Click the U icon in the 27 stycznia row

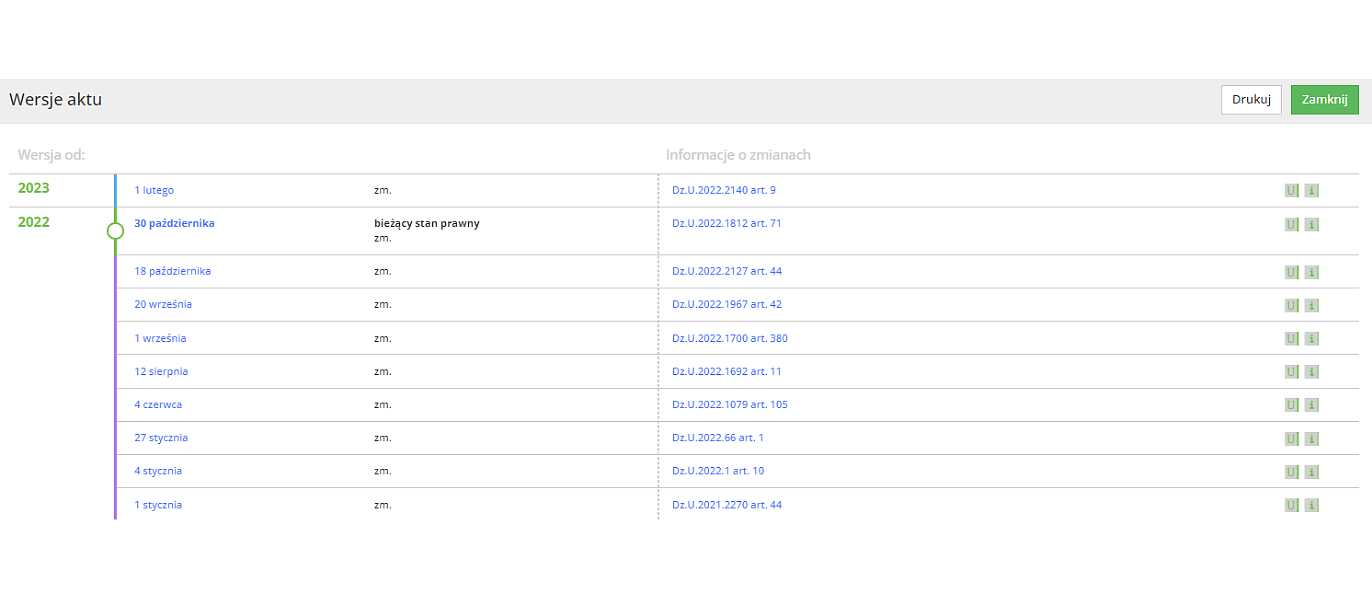(x=1291, y=438)
